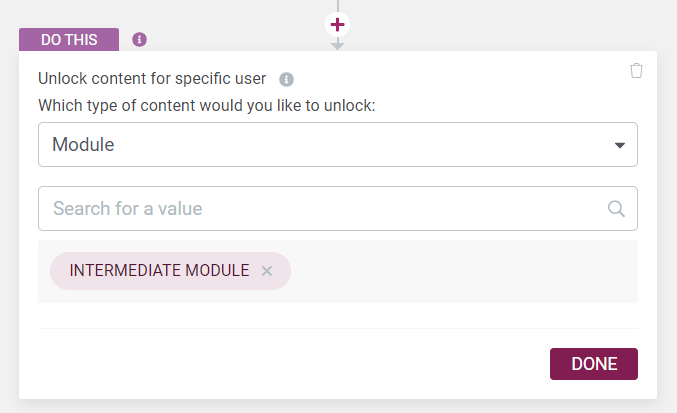Select the DO THIS tab label
The width and height of the screenshot is (677, 413).
coord(69,40)
